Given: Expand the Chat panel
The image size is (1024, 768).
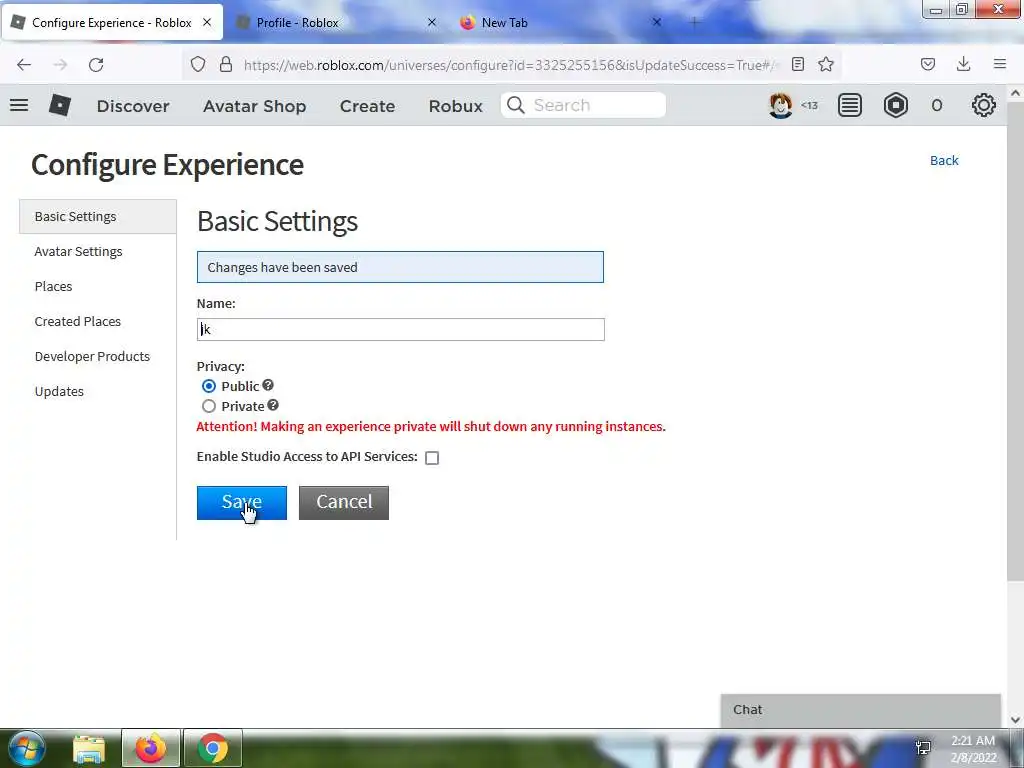Looking at the screenshot, I should (861, 710).
